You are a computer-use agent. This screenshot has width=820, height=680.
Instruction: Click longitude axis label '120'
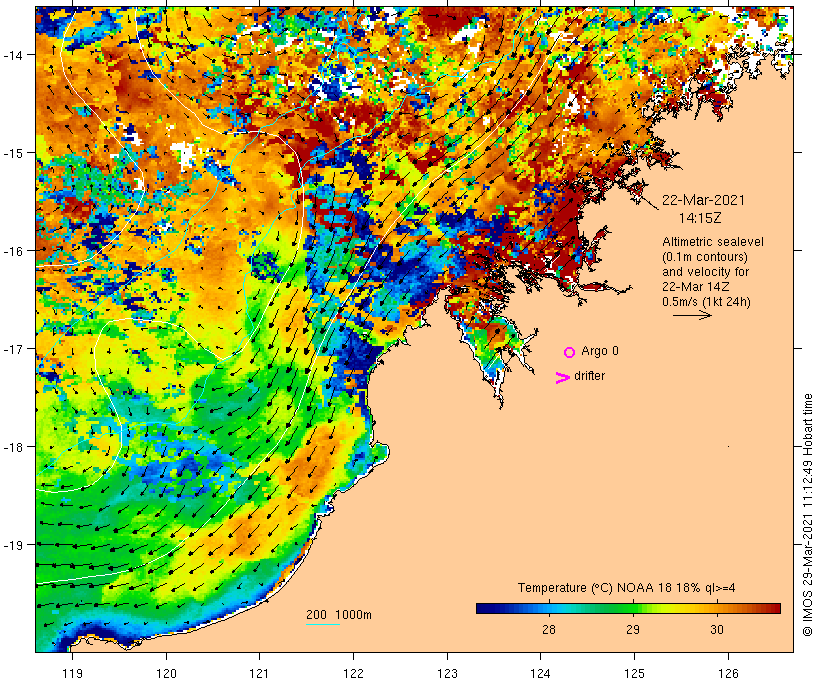(x=166, y=673)
